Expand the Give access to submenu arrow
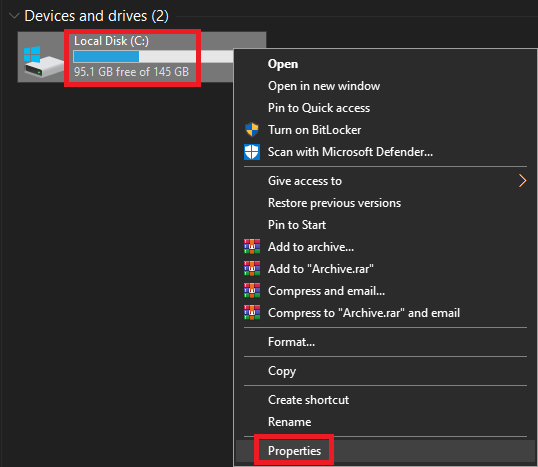Viewport: 538px width, 467px height. pos(522,181)
